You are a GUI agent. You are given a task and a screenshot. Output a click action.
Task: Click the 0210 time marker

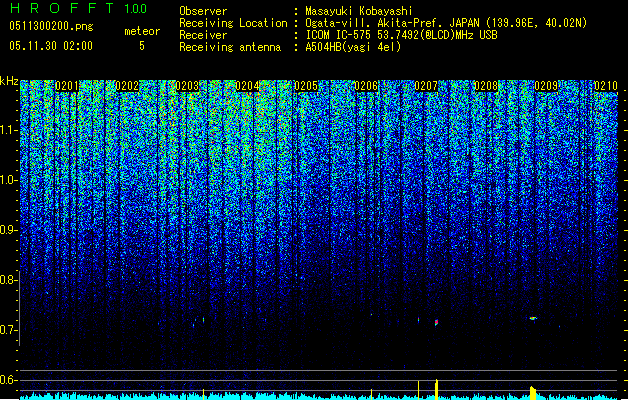click(x=606, y=86)
